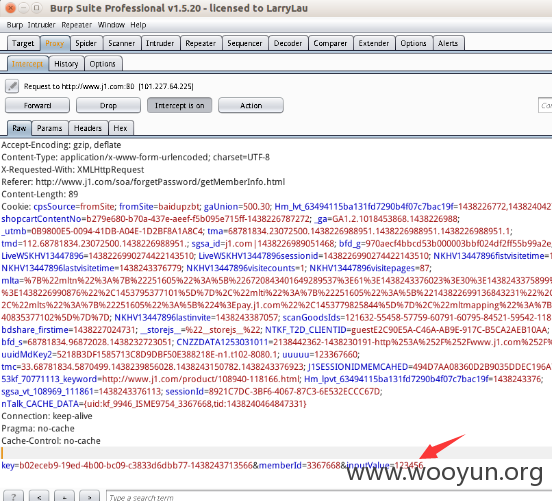Open the proxy Options sub-tab
The width and height of the screenshot is (552, 501).
click(x=103, y=64)
